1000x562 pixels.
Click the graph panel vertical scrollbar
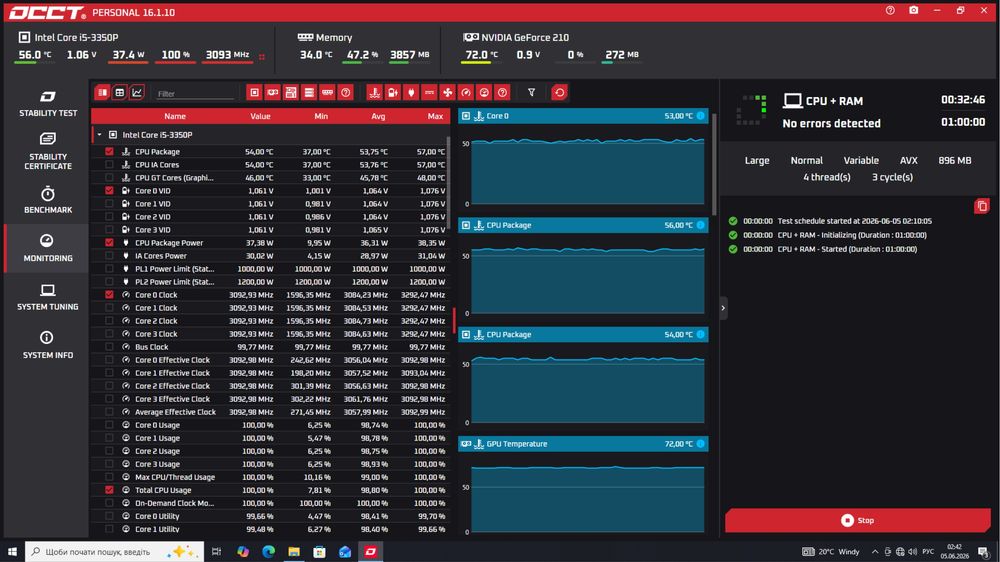tap(714, 166)
